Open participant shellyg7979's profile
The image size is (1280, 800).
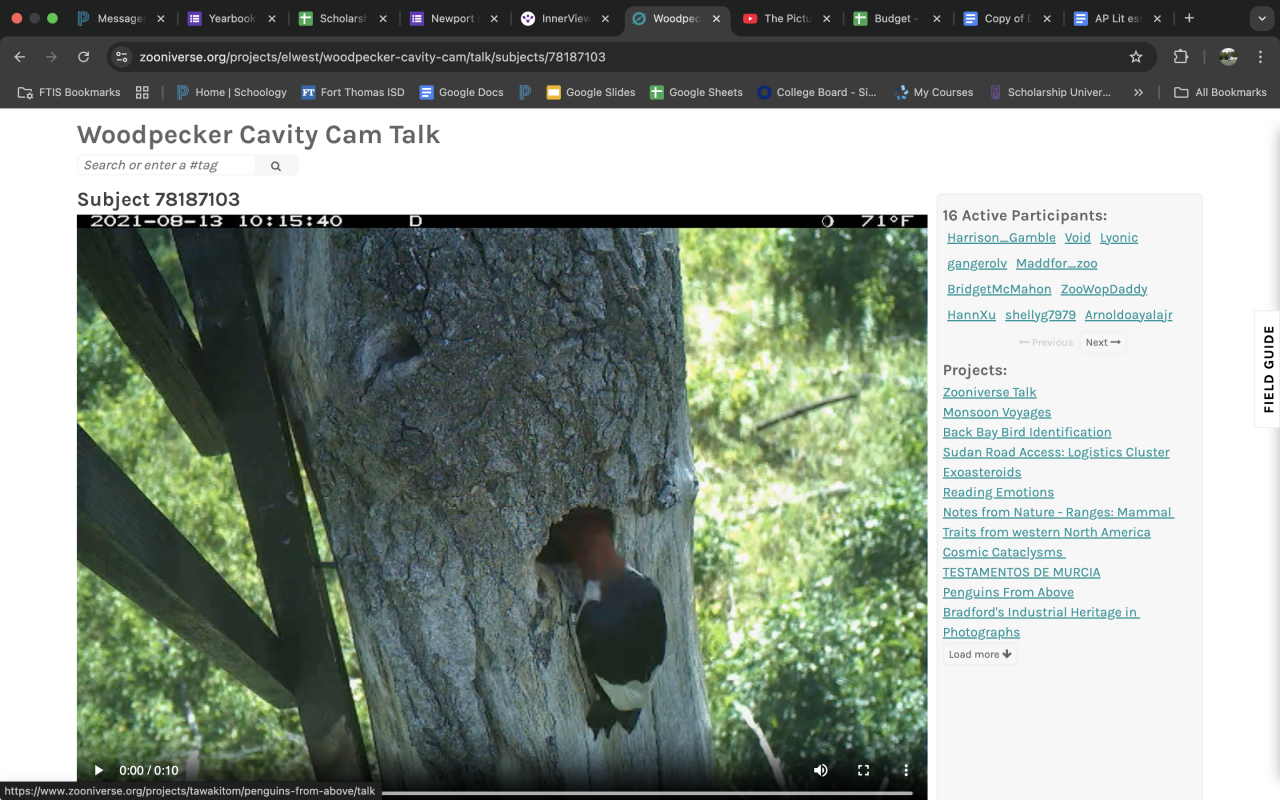(x=1040, y=315)
